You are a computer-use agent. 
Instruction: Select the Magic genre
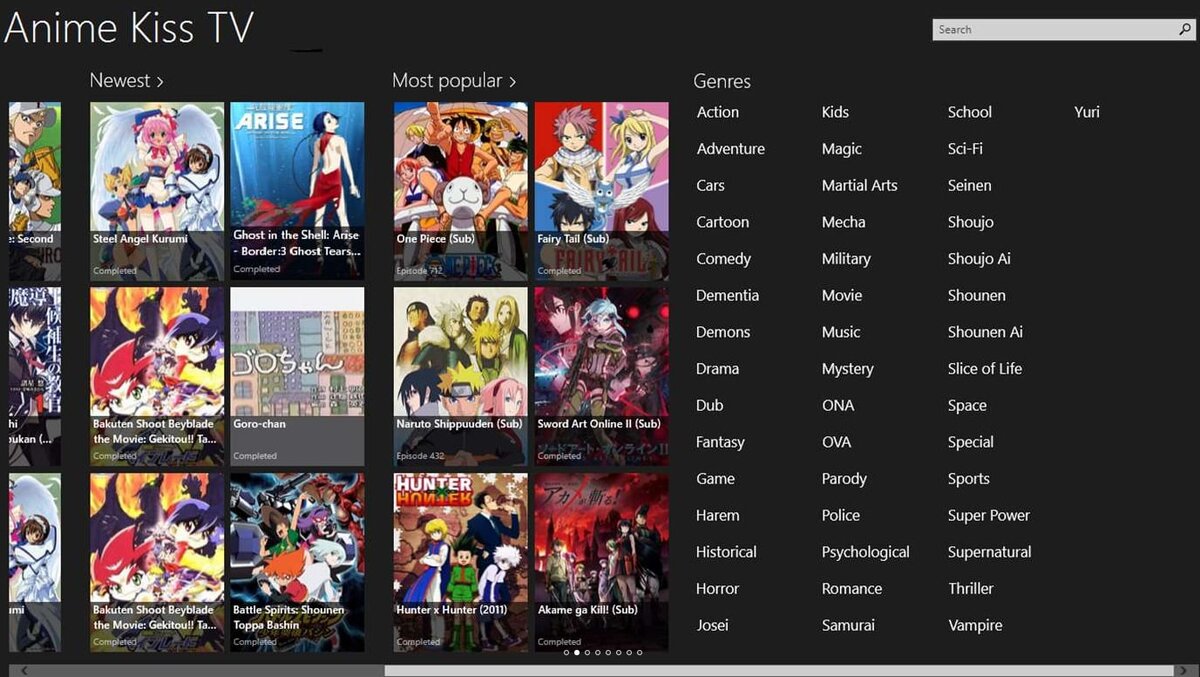tap(842, 149)
